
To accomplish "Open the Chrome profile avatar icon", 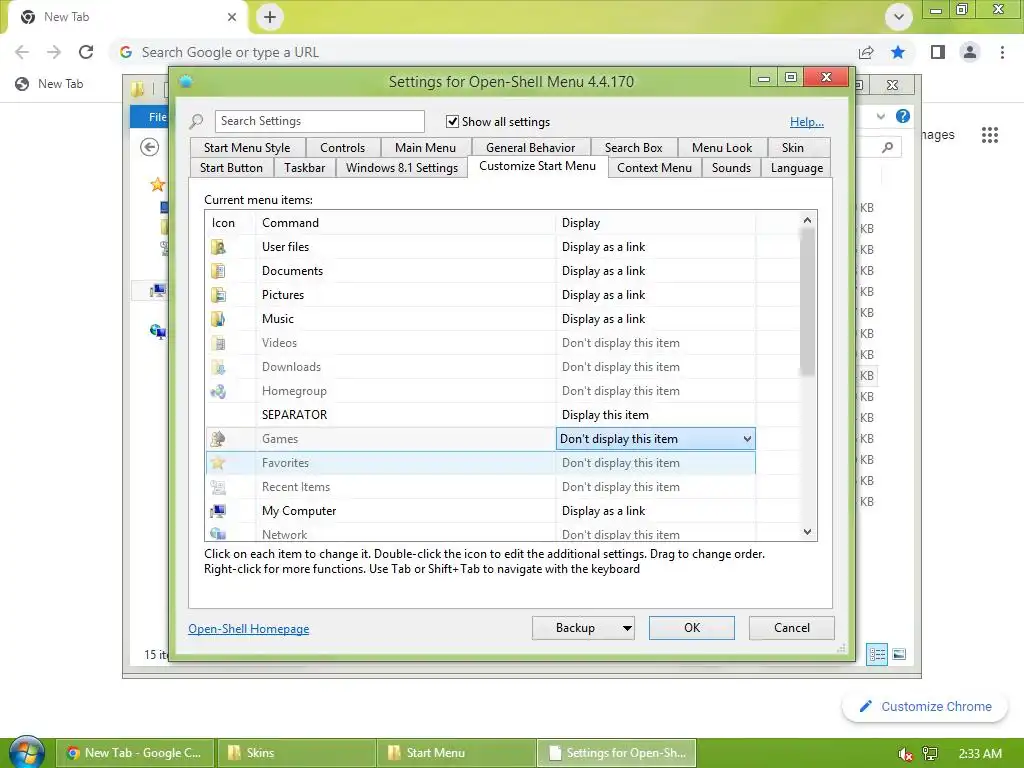I will (970, 52).
